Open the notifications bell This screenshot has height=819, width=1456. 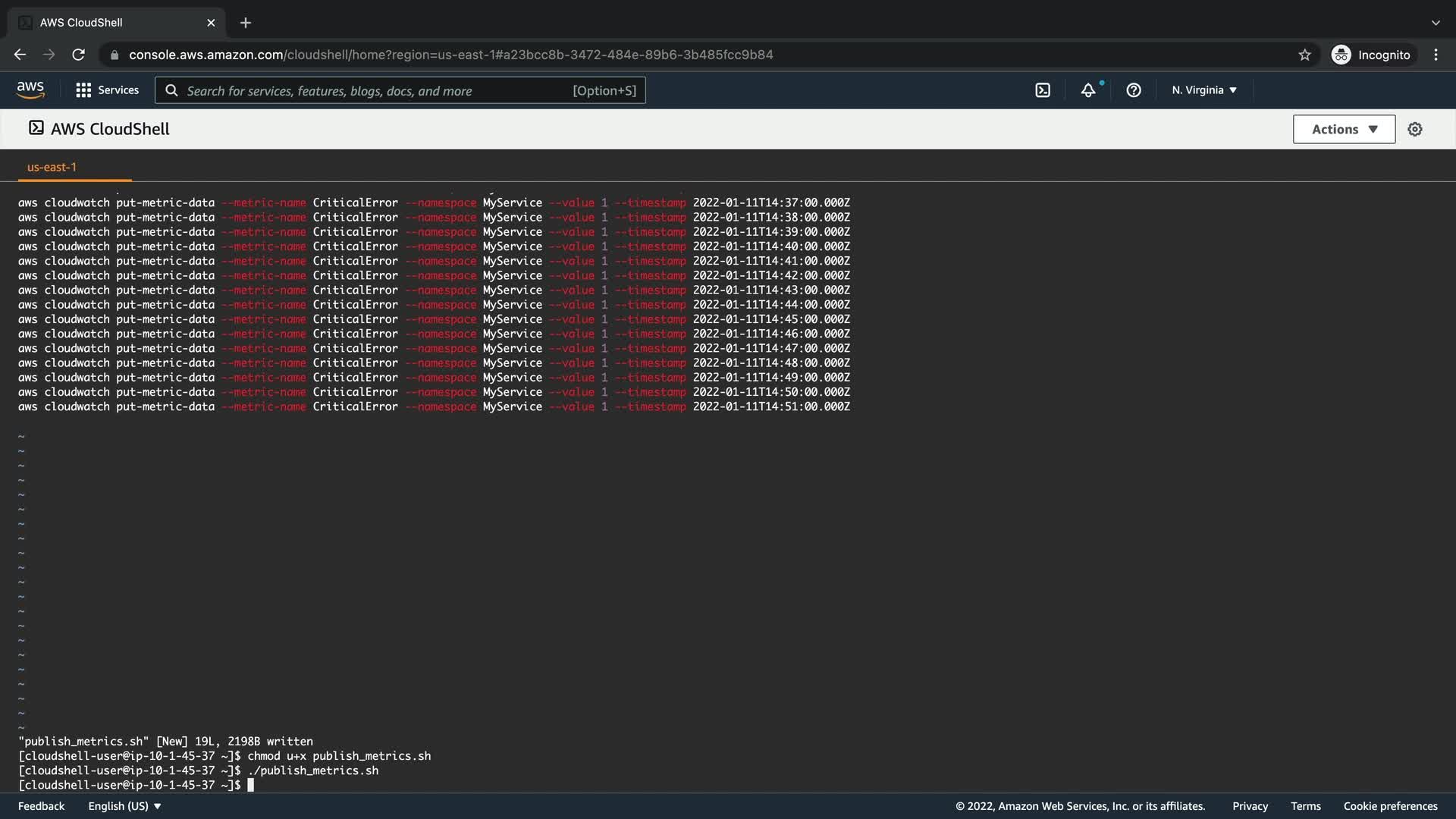pos(1088,90)
